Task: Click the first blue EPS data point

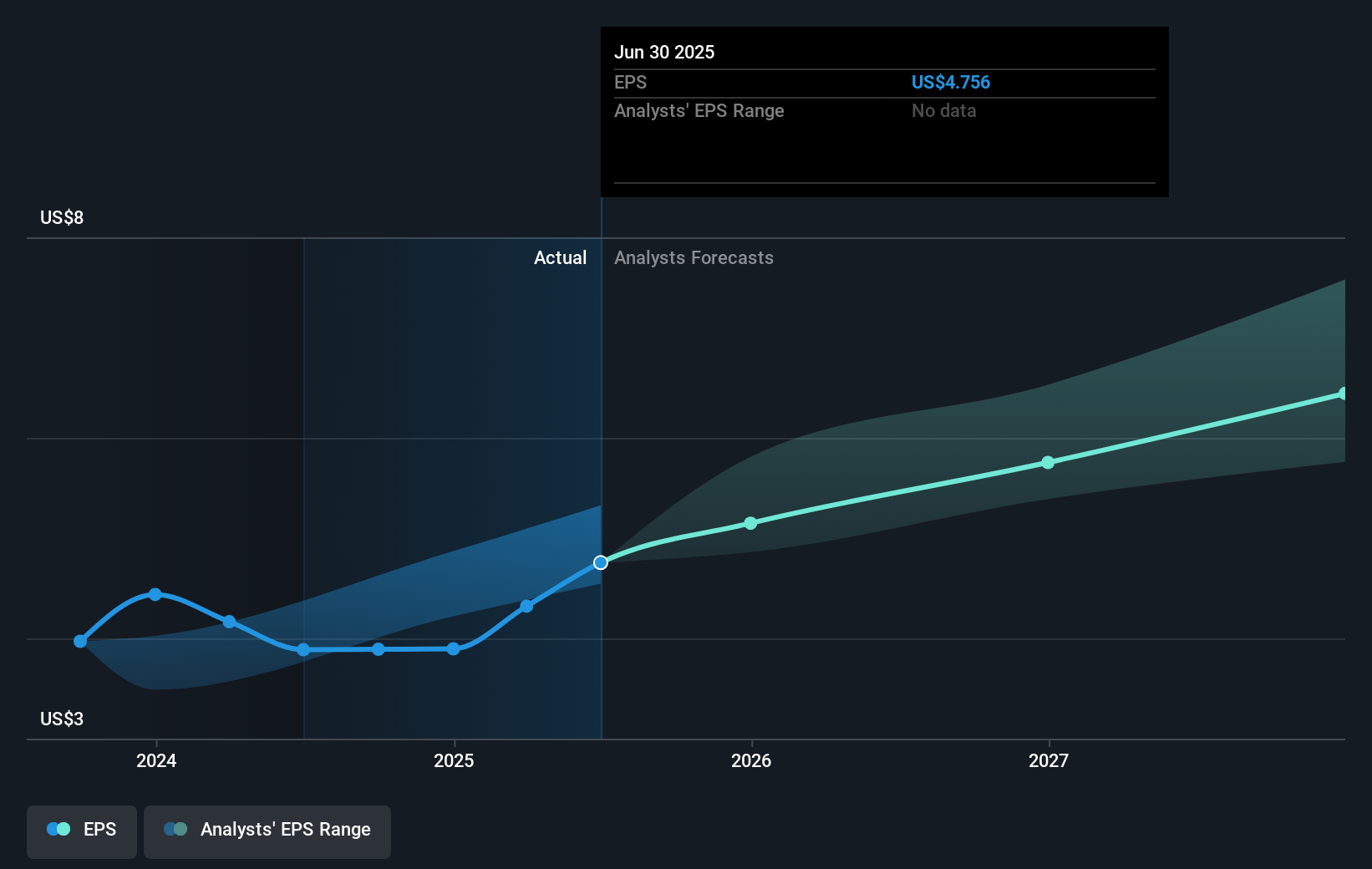Action: click(79, 641)
